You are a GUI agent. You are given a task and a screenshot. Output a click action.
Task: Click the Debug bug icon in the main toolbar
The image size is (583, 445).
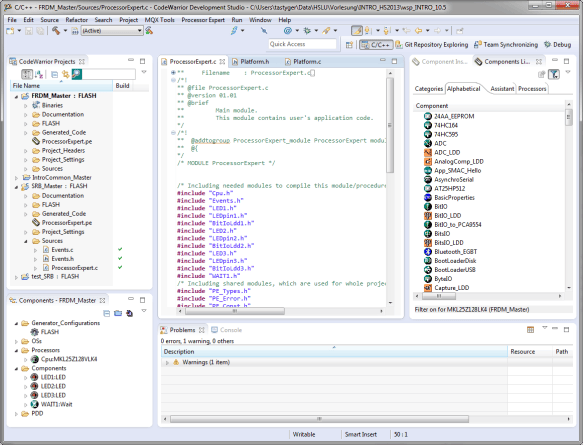tap(307, 31)
